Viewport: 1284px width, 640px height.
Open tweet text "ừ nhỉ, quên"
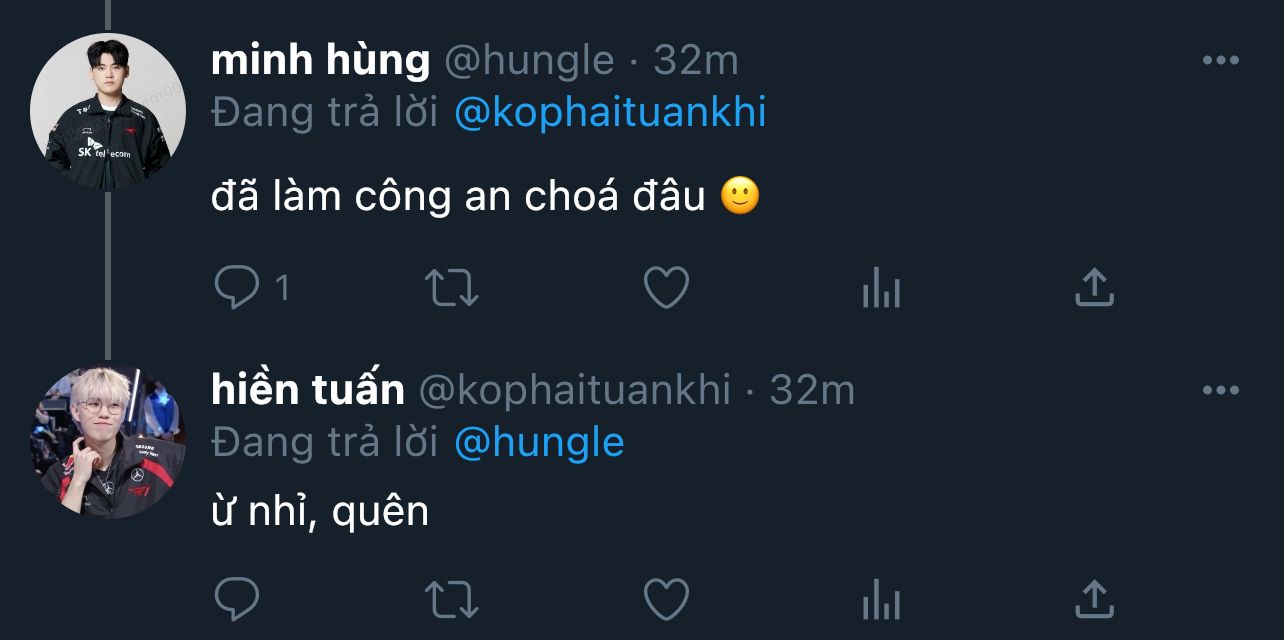[320, 512]
